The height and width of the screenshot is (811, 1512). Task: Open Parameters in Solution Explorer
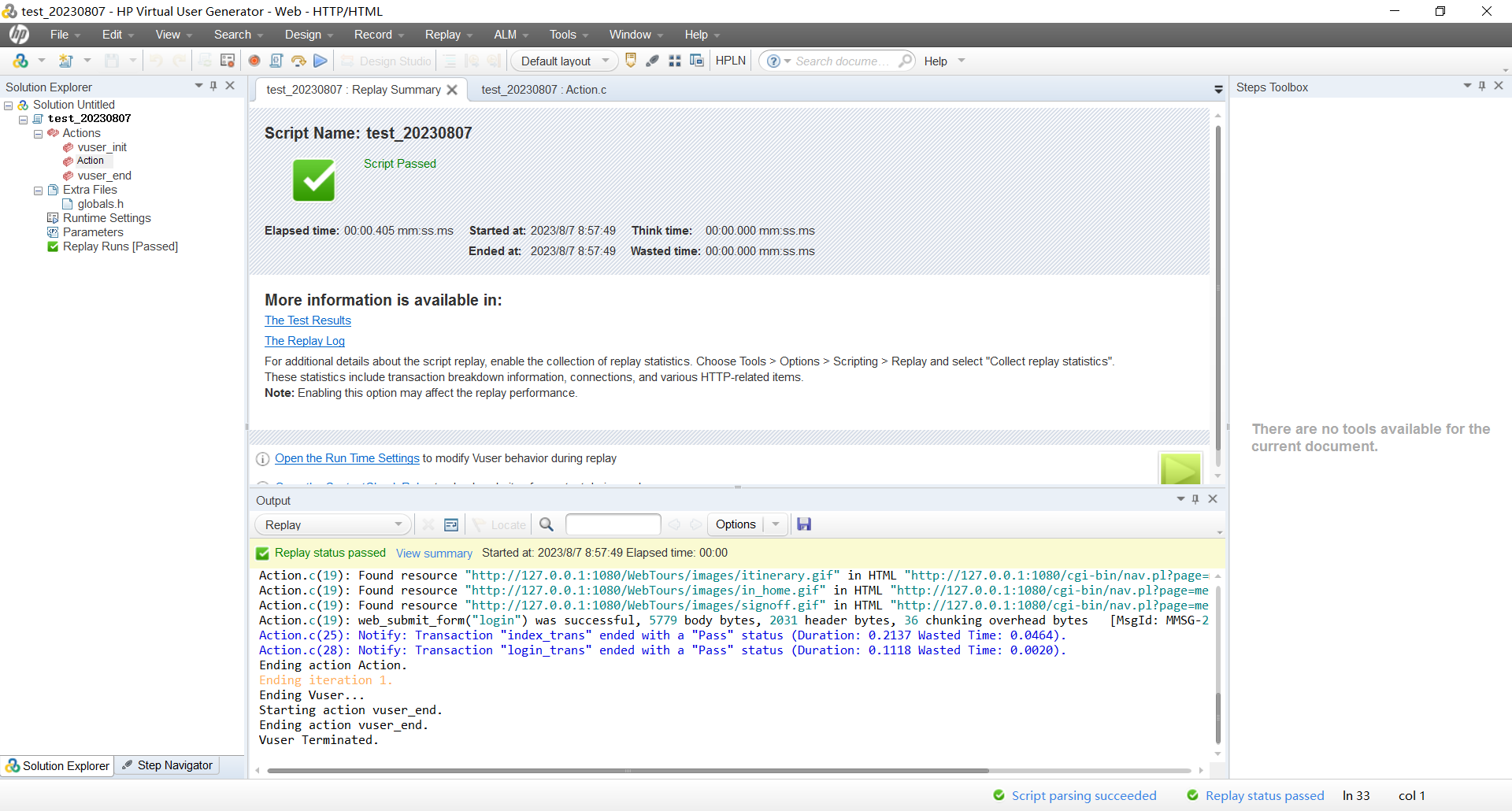[x=93, y=232]
